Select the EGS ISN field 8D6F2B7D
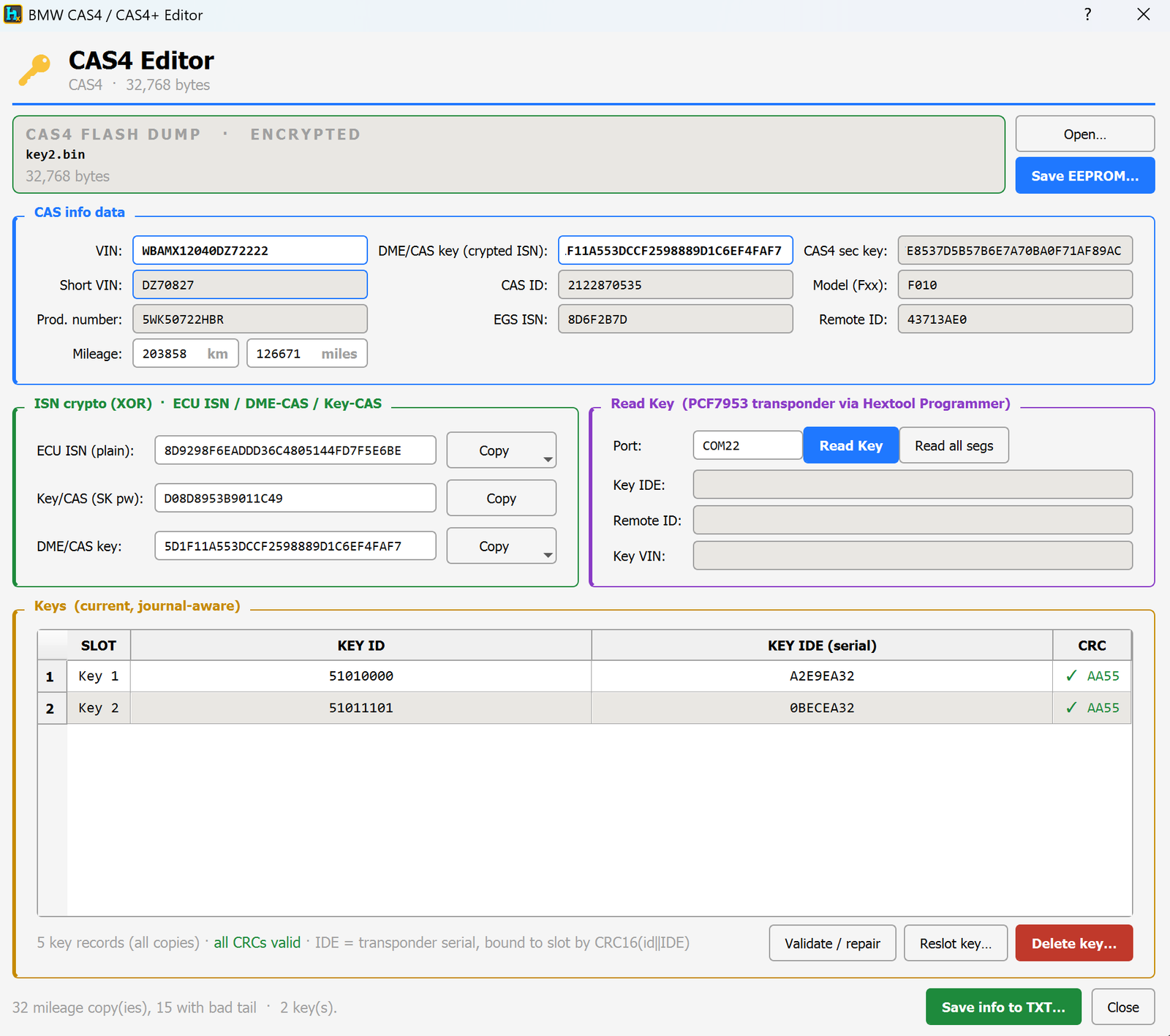Screen dimensions: 1170x1036 click(x=676, y=319)
